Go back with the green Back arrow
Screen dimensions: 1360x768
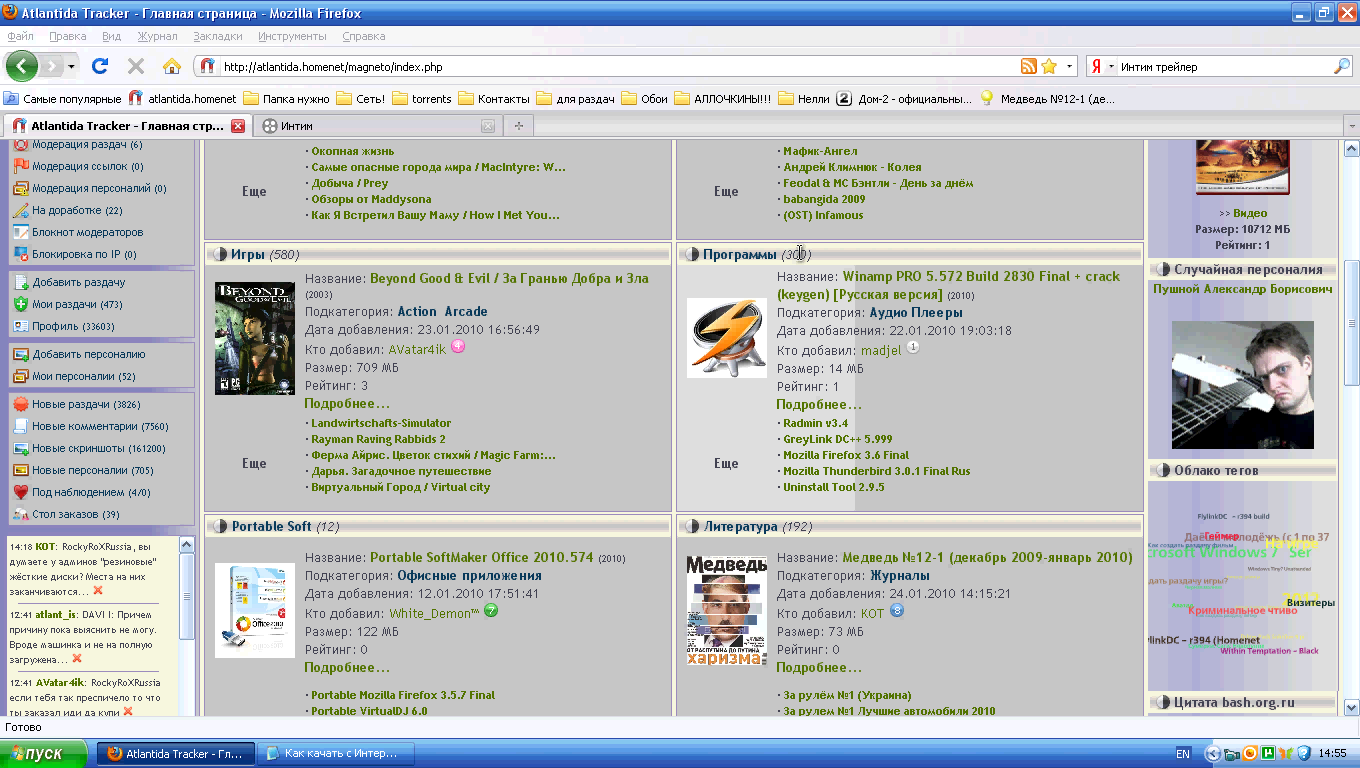22,66
